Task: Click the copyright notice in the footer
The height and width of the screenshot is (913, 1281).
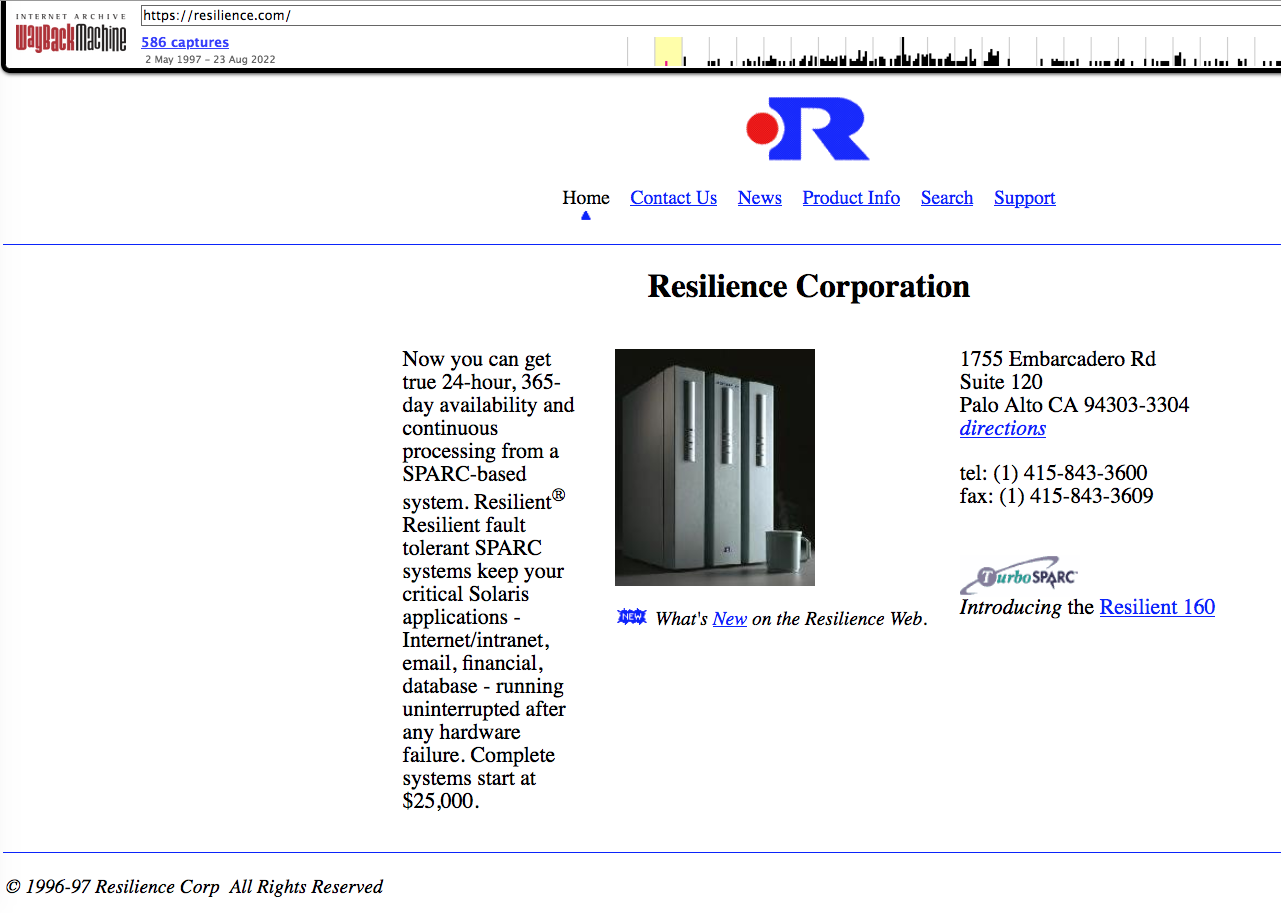Action: (194, 887)
